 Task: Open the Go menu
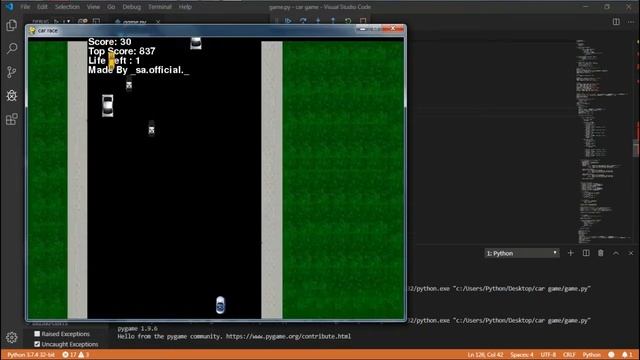111,7
